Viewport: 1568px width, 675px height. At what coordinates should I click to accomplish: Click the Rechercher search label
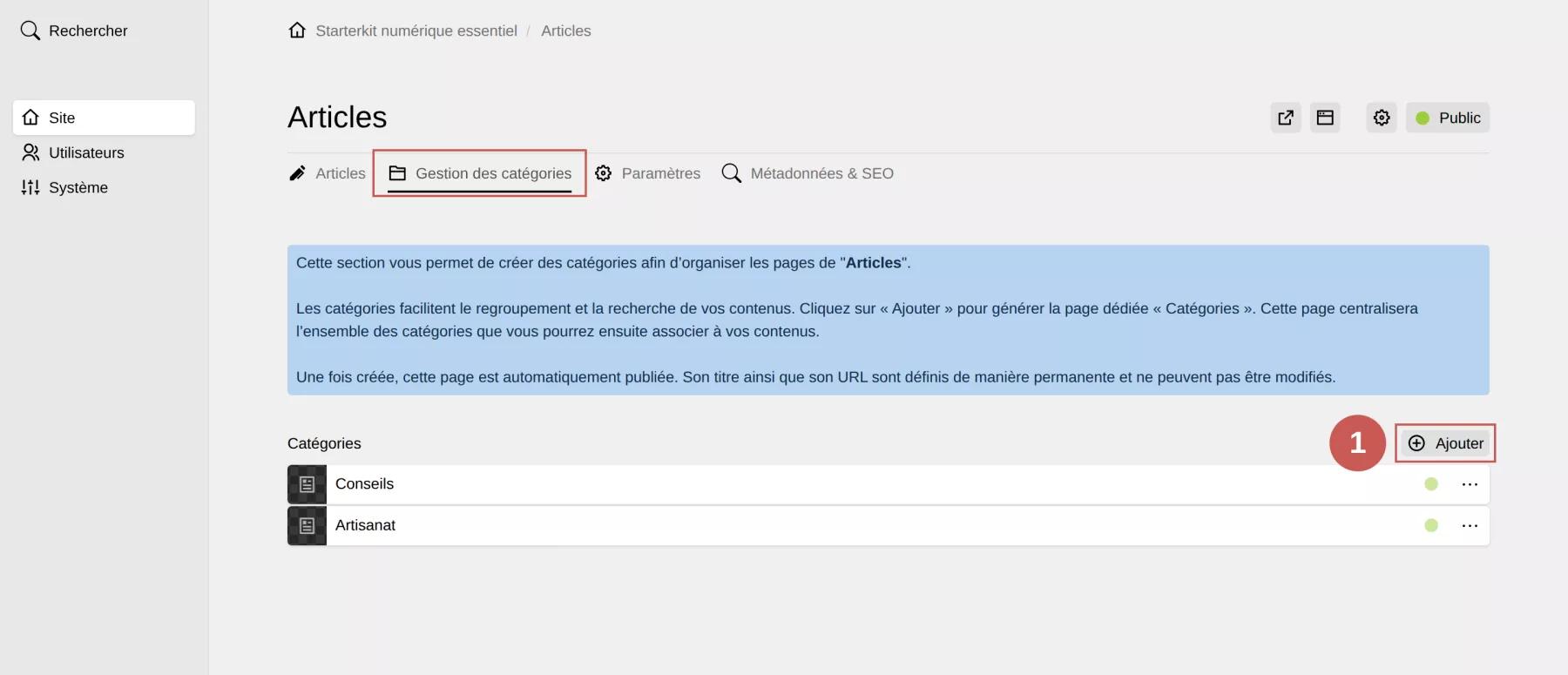88,30
